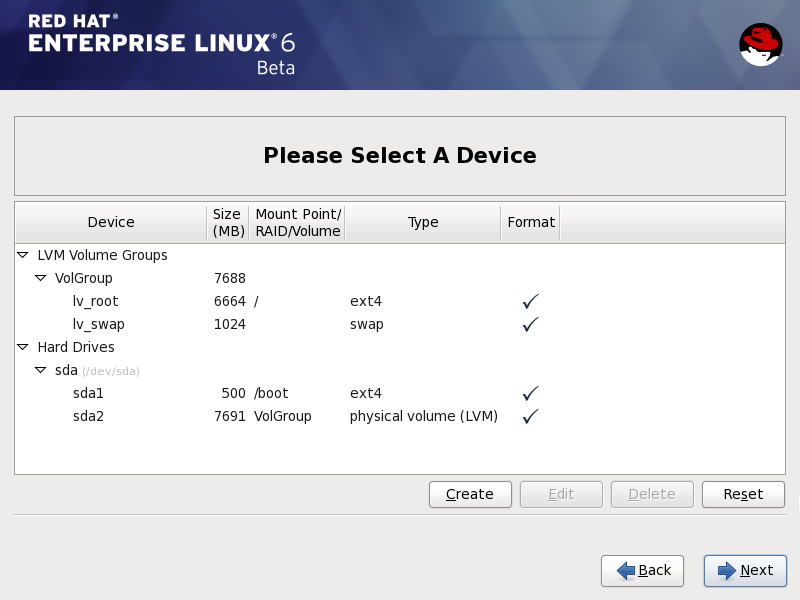Collapse the LVM Volume Groups tree
The image size is (800, 600).
tap(23, 255)
